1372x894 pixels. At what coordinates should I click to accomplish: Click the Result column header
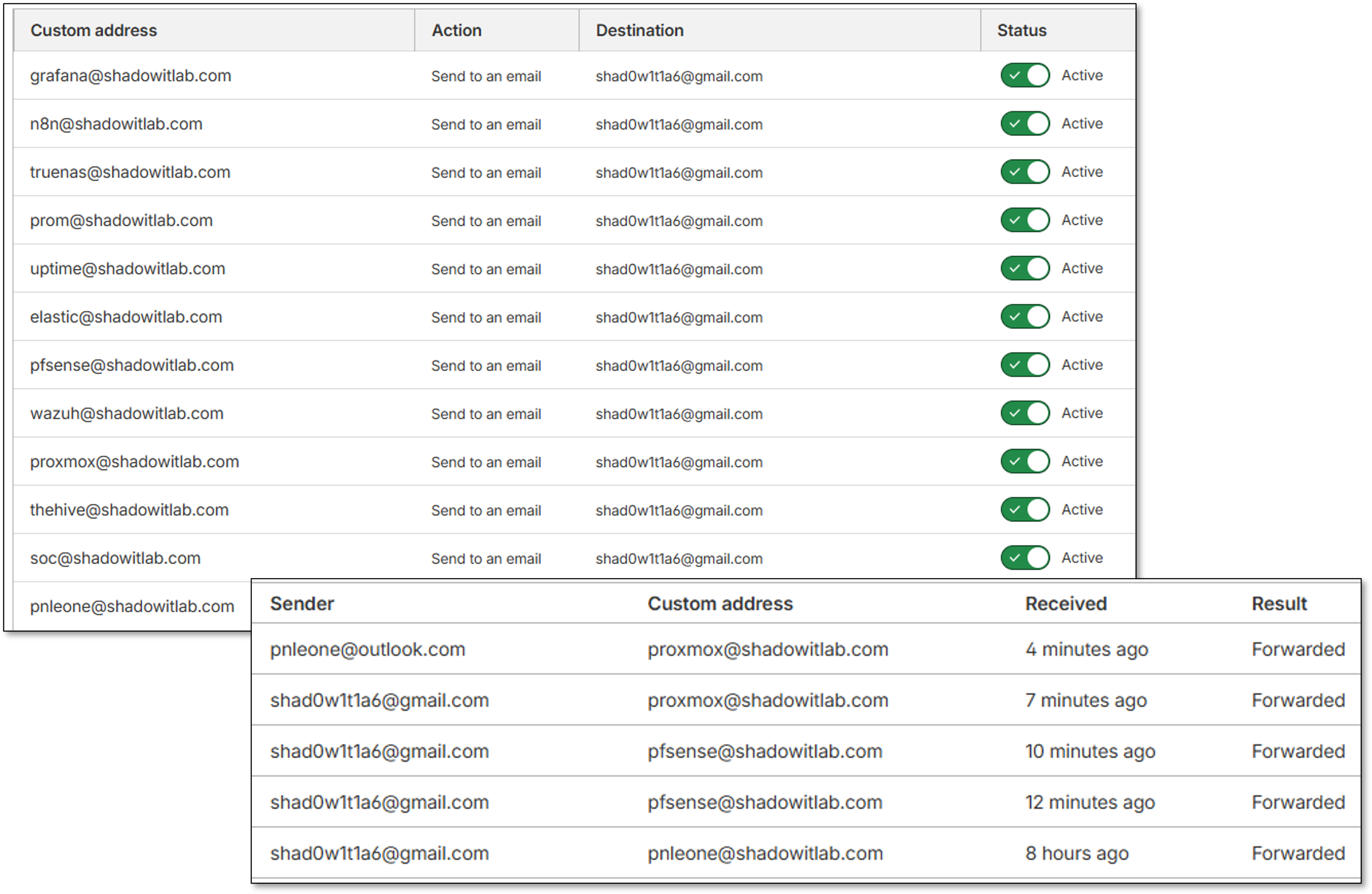coord(1279,603)
